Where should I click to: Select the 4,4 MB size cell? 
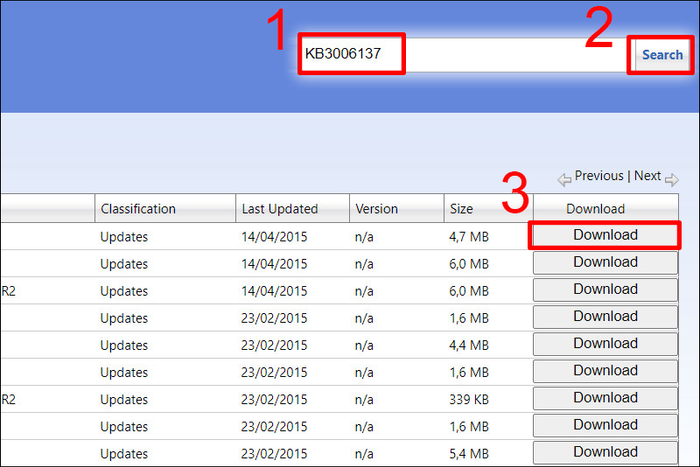click(x=469, y=345)
